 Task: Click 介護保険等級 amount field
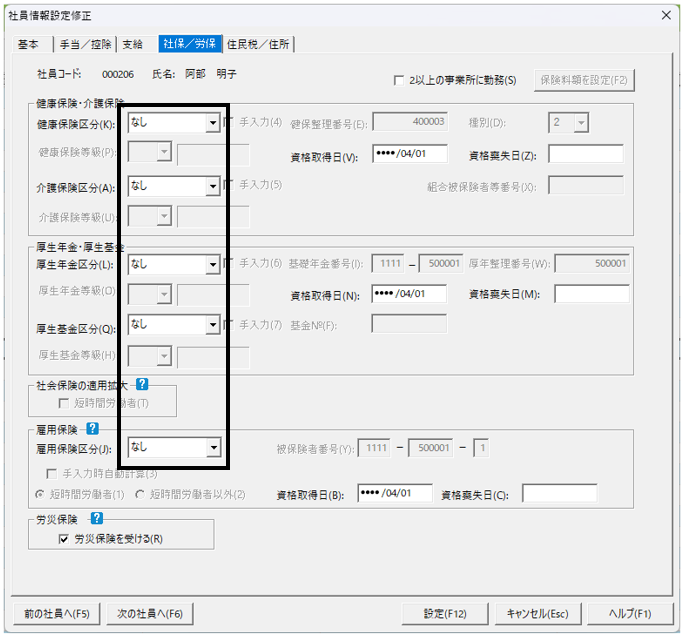click(213, 217)
